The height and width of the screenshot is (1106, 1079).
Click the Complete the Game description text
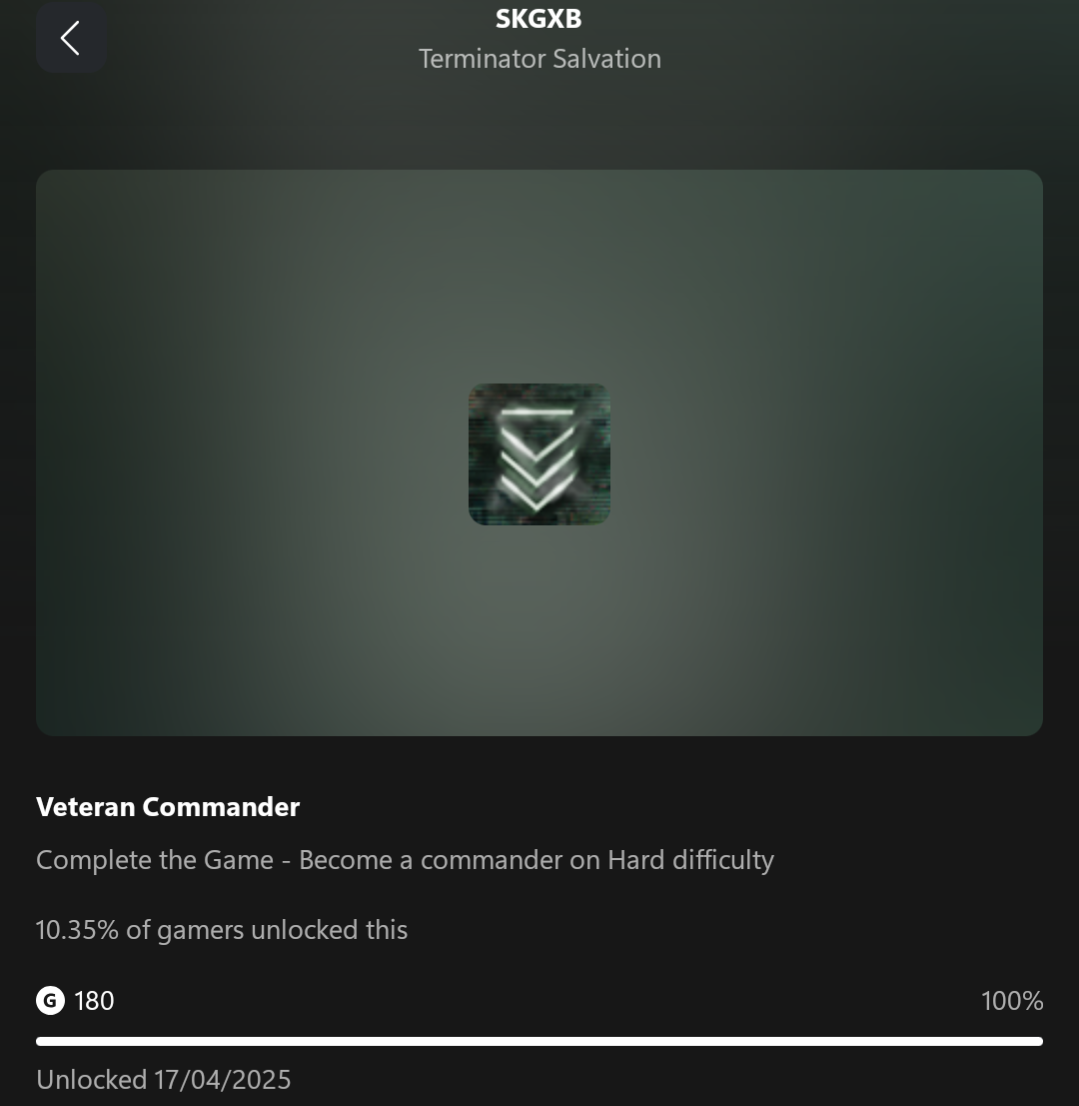405,861
